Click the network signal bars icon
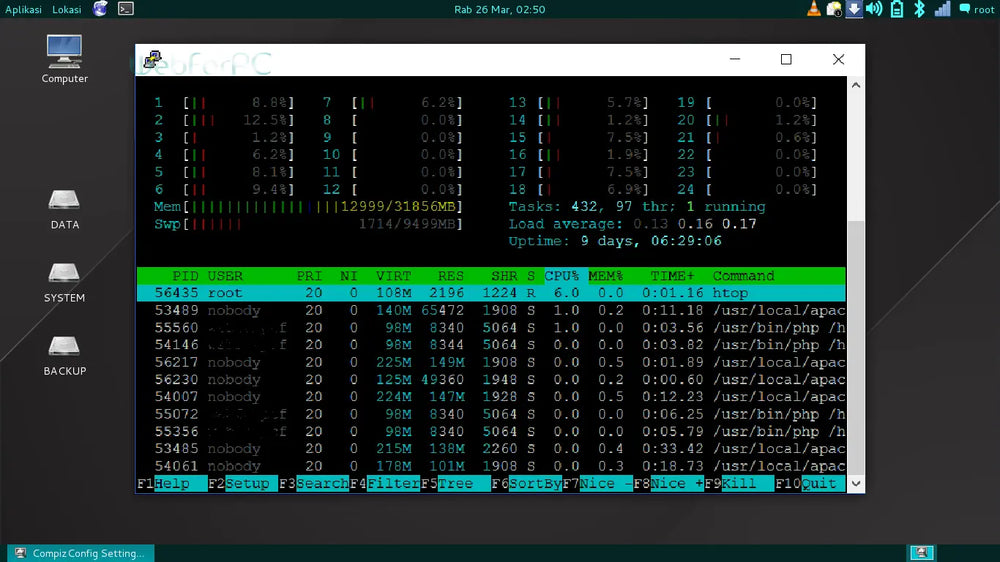The image size is (1000, 562). coord(942,9)
